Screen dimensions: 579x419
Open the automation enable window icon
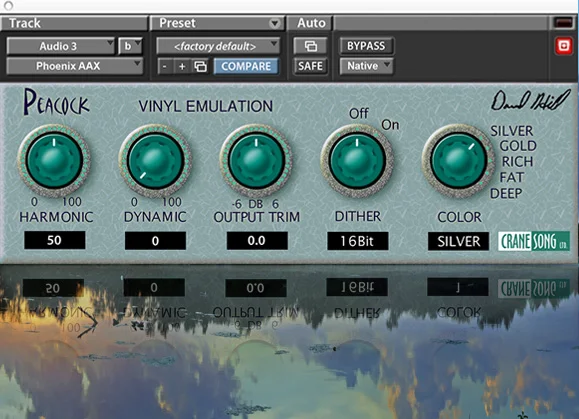click(x=311, y=46)
